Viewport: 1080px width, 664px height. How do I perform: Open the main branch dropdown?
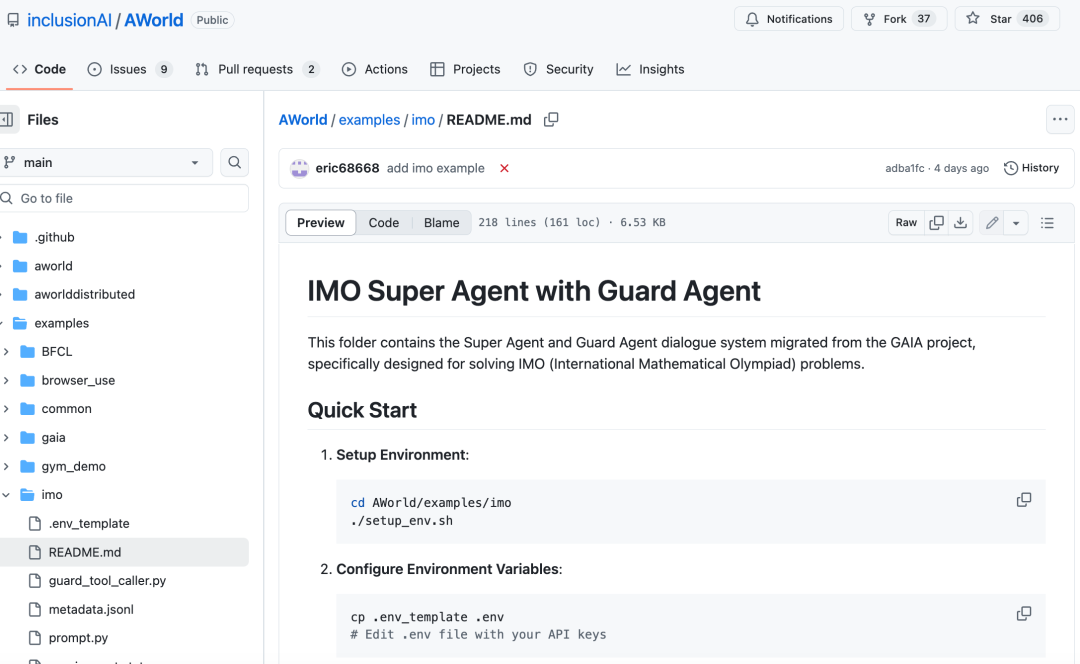[105, 163]
